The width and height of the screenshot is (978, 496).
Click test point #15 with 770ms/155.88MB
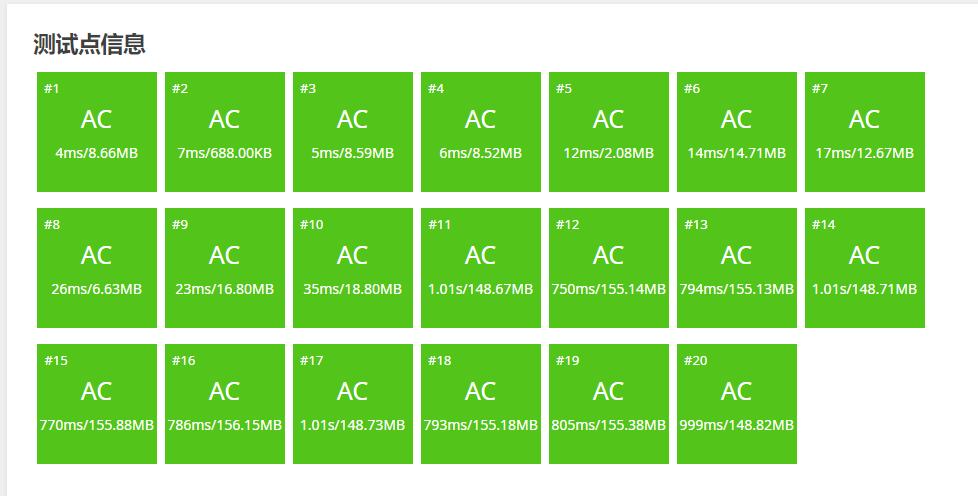coord(97,404)
